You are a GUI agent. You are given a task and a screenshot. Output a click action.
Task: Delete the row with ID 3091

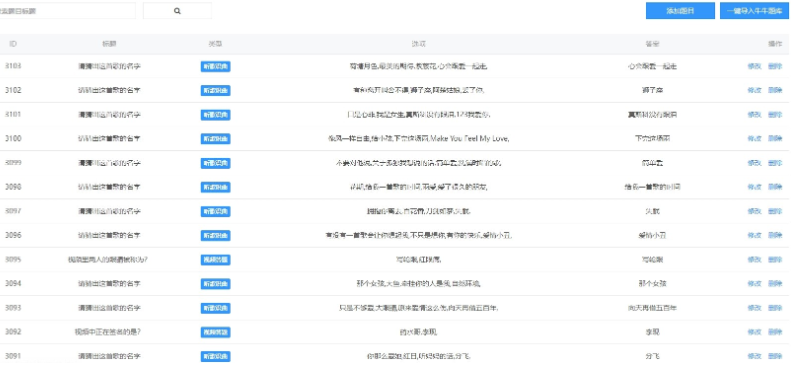click(x=775, y=356)
